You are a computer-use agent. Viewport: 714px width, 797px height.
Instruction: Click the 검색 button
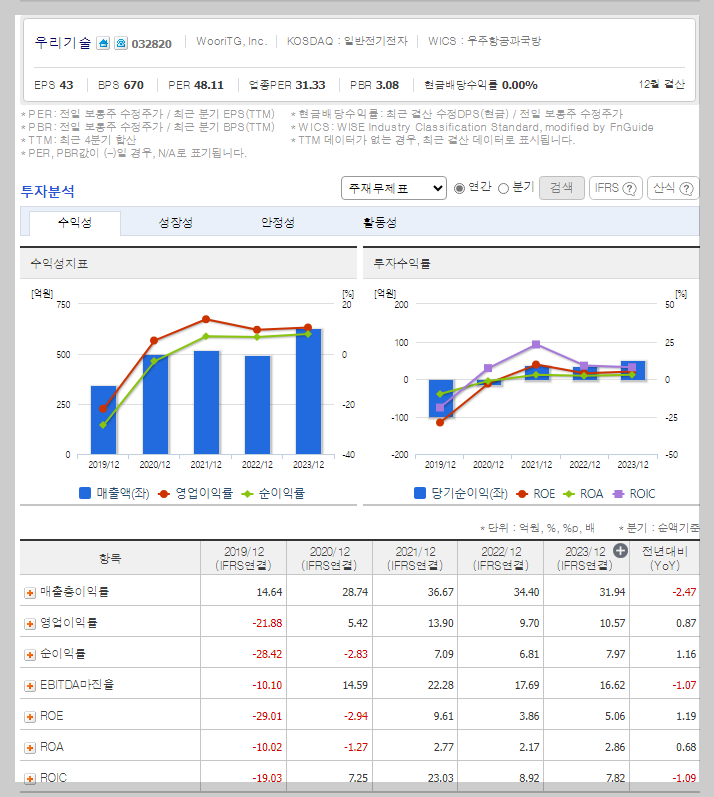(x=562, y=188)
